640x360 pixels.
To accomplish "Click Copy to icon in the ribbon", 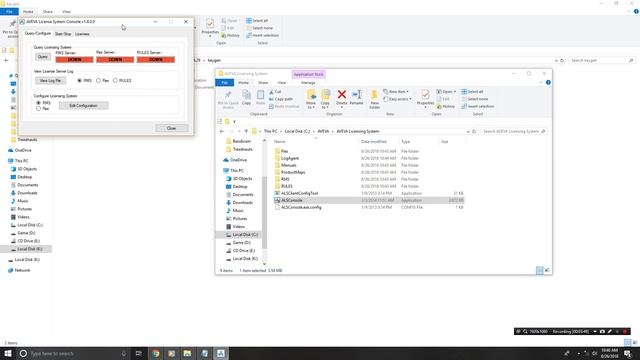I will (x=325, y=95).
